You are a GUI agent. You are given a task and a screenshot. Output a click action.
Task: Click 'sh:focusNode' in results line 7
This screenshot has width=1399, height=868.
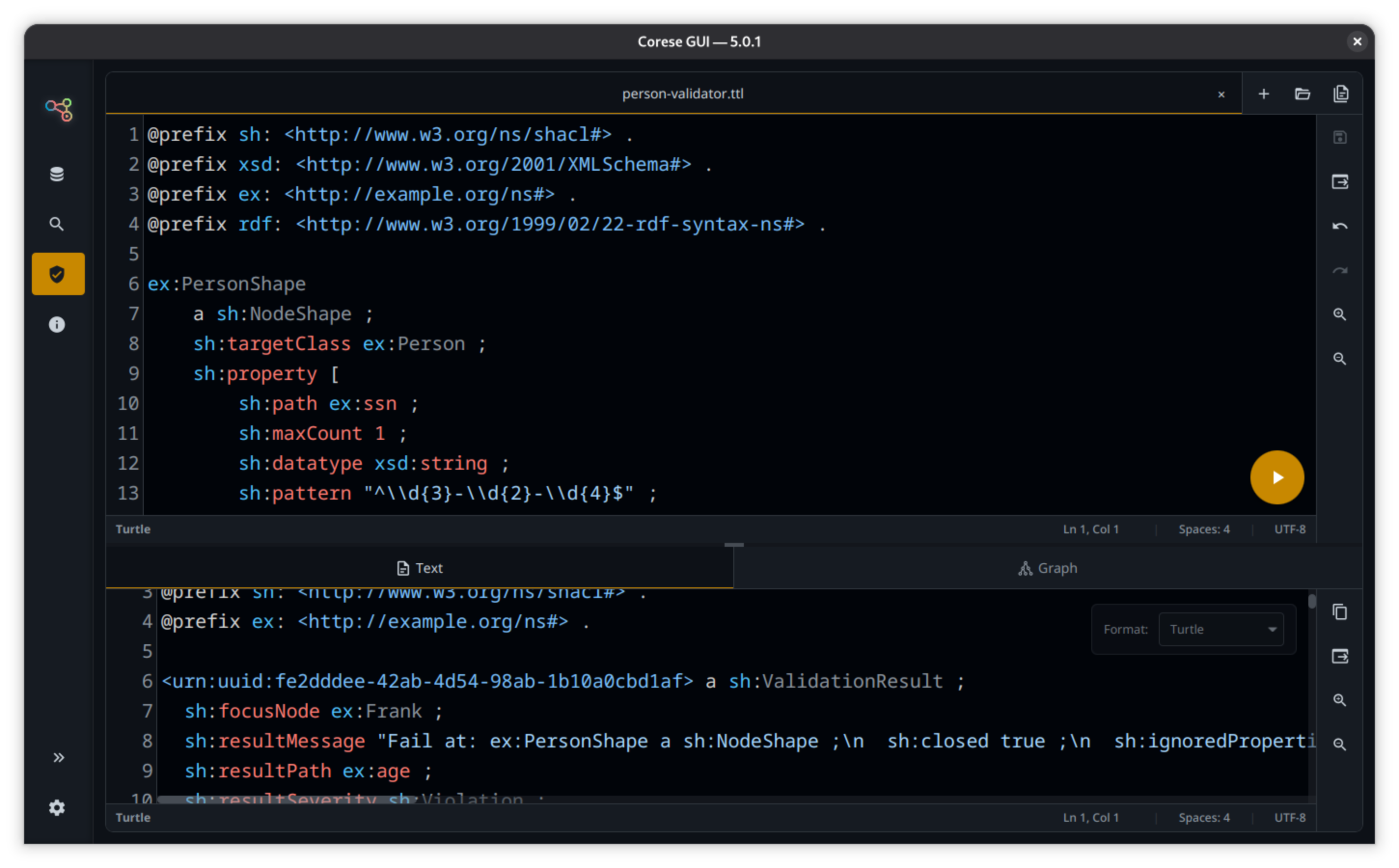coord(252,711)
